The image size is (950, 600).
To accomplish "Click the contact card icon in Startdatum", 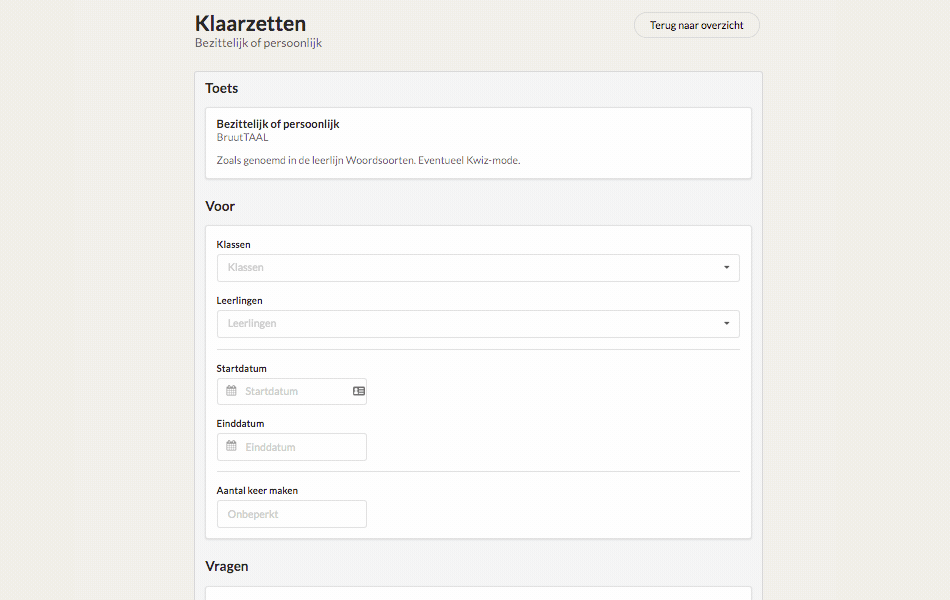I will pos(359,392).
